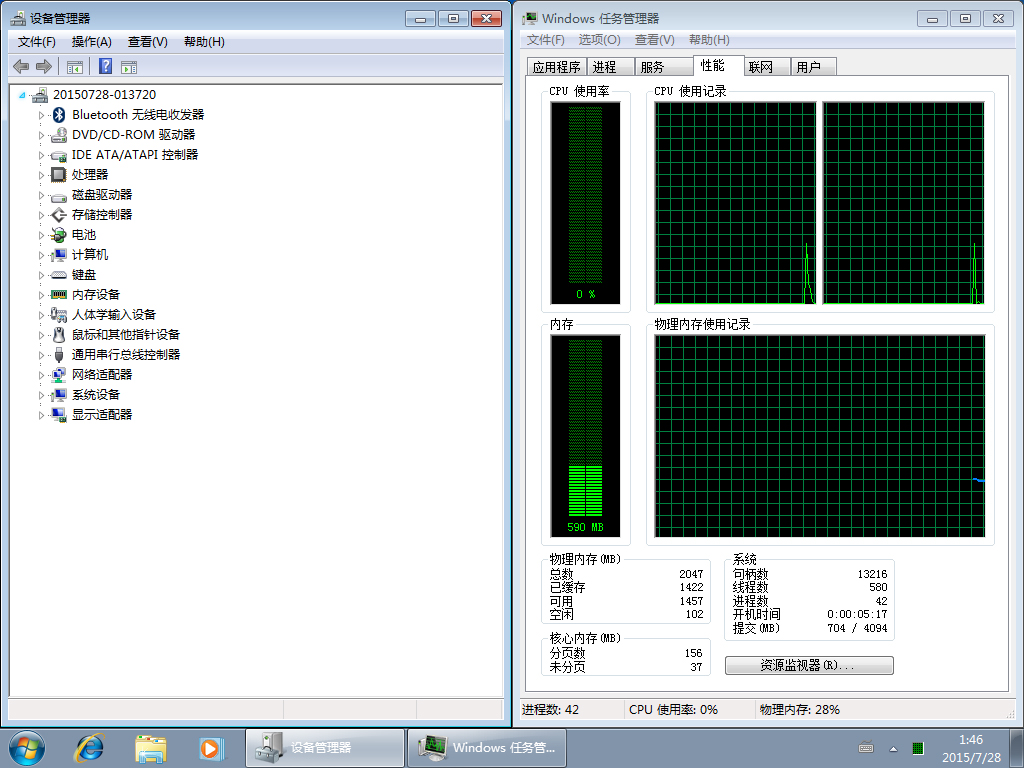1024x768 pixels.
Task: Click the Forward arrow in Device Manager toolbar
Action: [44, 67]
